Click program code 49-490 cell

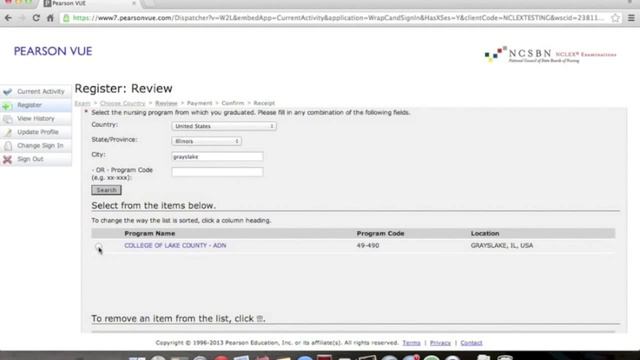coord(368,246)
